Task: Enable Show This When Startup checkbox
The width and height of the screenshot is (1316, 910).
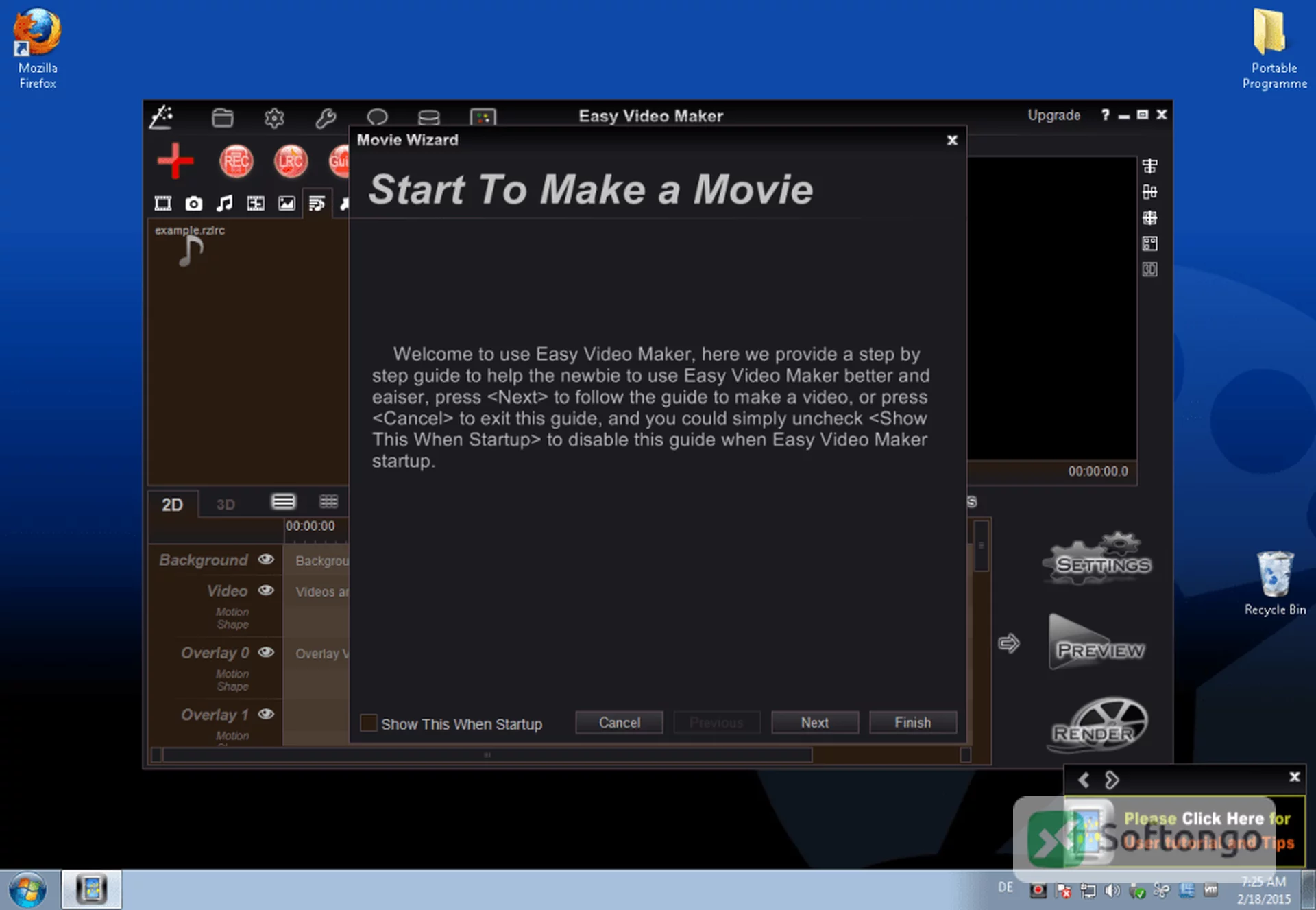Action: (369, 723)
